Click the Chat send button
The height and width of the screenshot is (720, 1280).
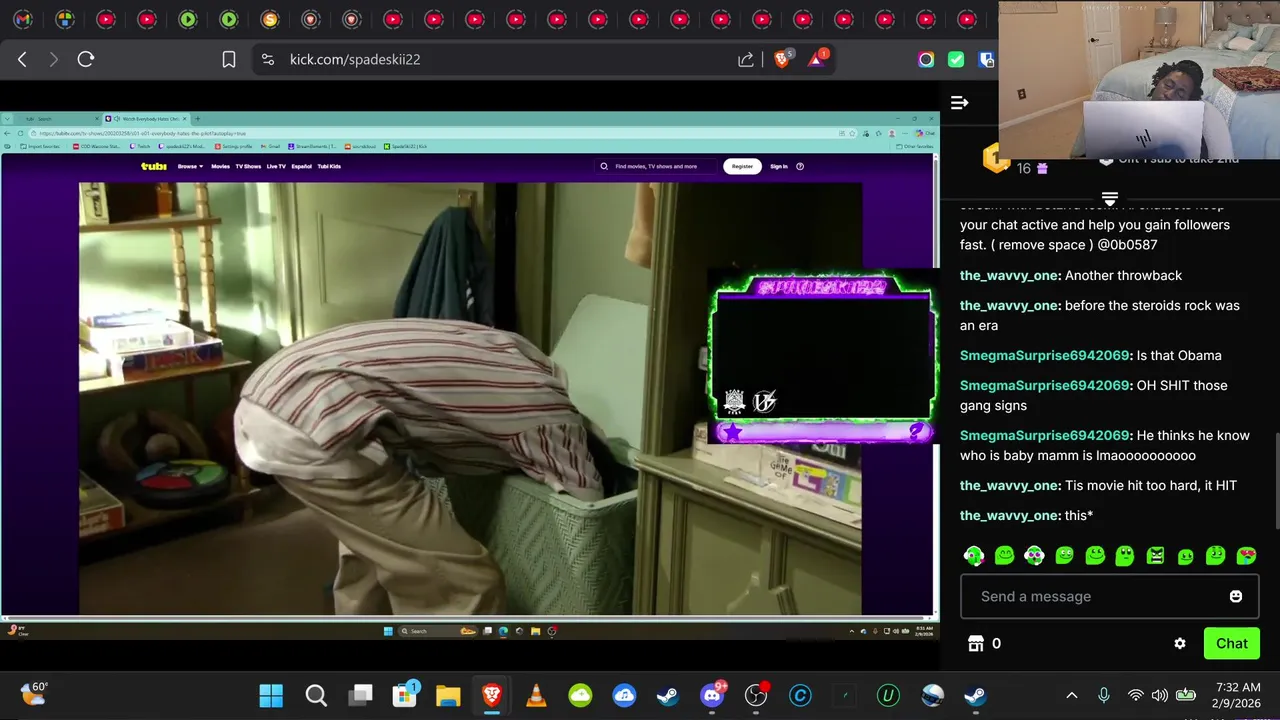tap(1231, 644)
